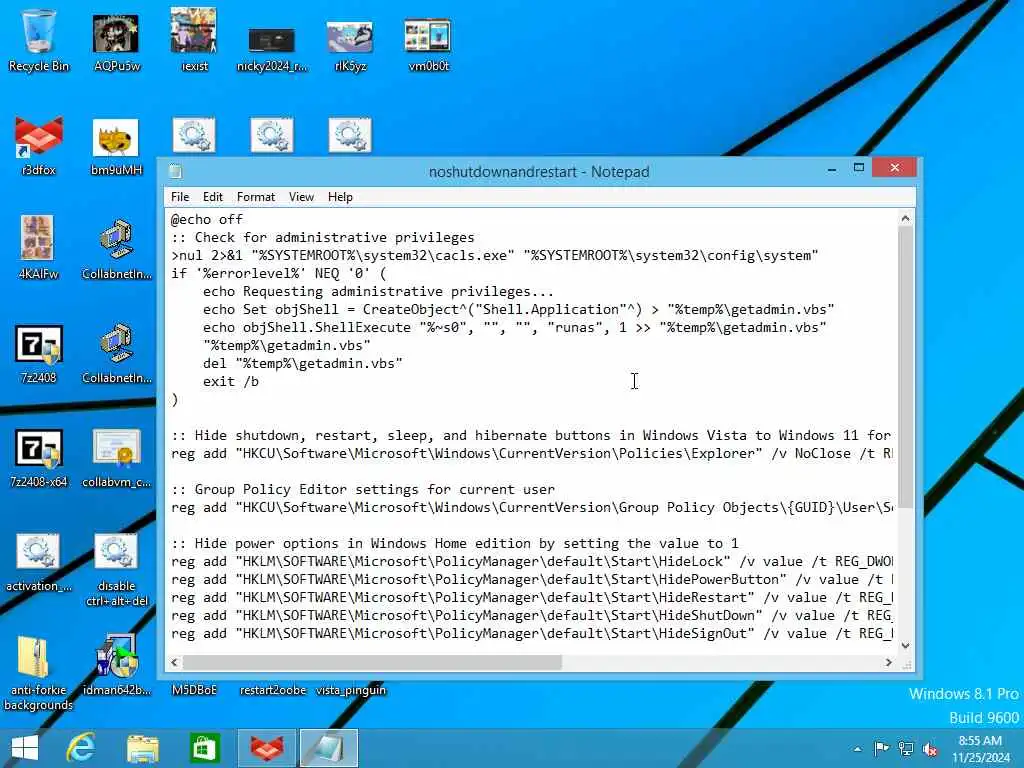Select the nicky2024_r... desktop icon
Image resolution: width=1024 pixels, height=768 pixels.
click(x=272, y=47)
